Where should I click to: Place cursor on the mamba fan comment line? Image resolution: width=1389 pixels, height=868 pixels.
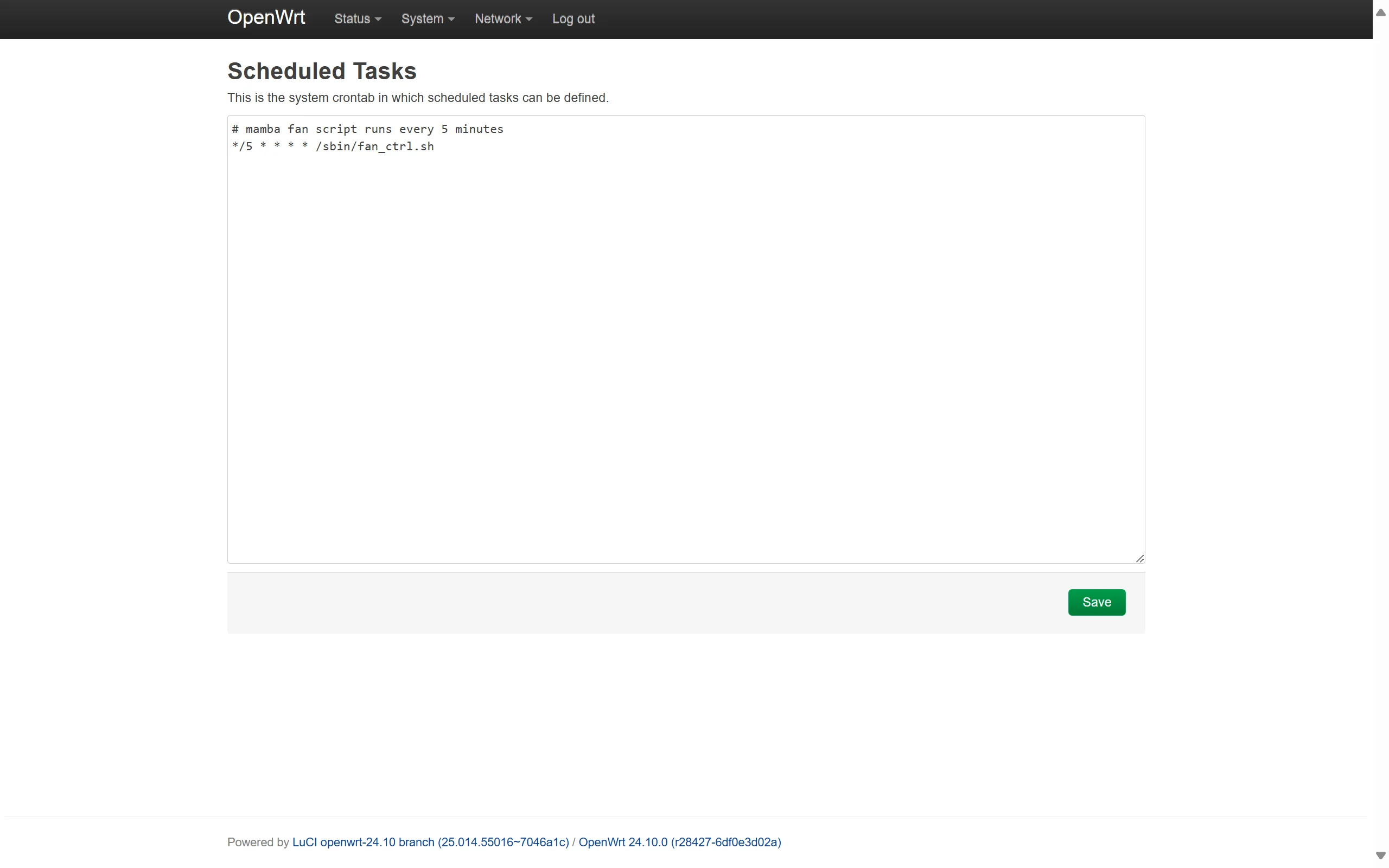point(367,129)
